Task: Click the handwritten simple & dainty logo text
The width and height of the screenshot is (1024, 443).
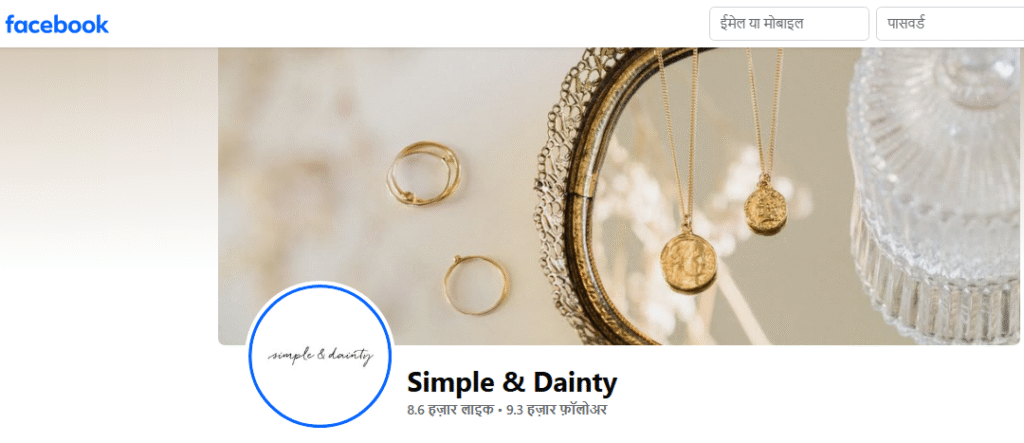Action: pos(320,356)
